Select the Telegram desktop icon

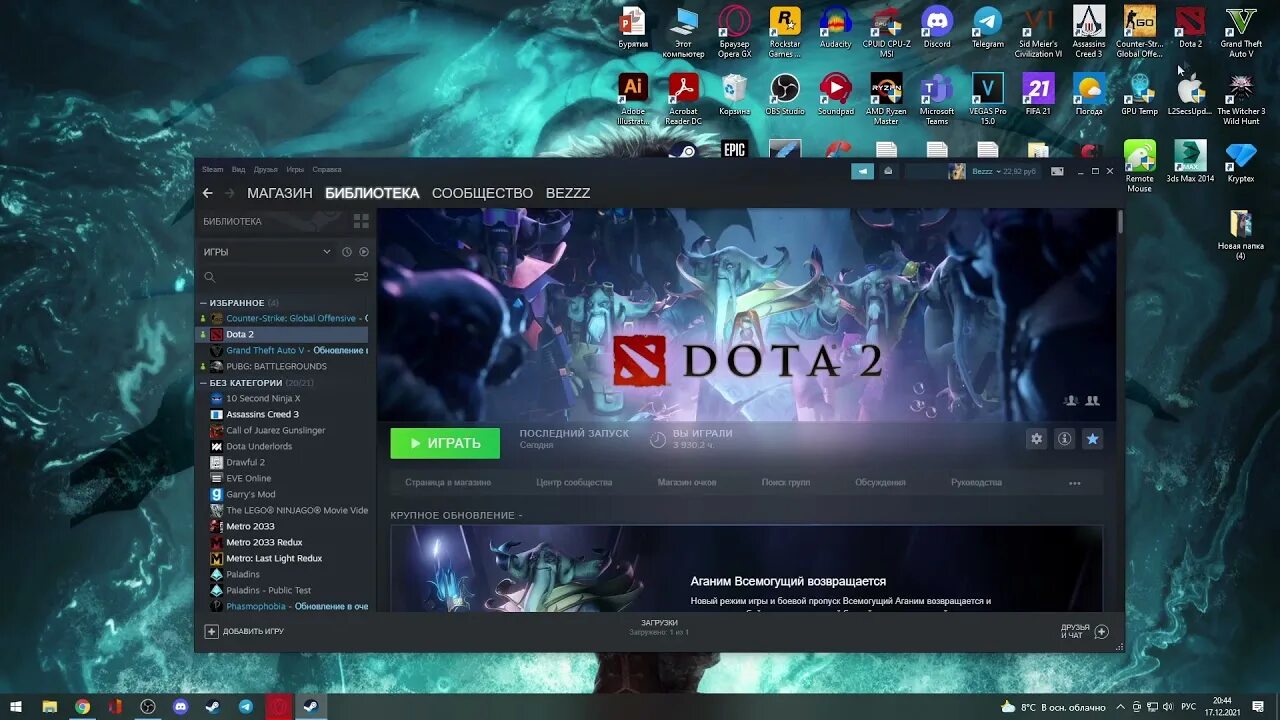click(988, 28)
